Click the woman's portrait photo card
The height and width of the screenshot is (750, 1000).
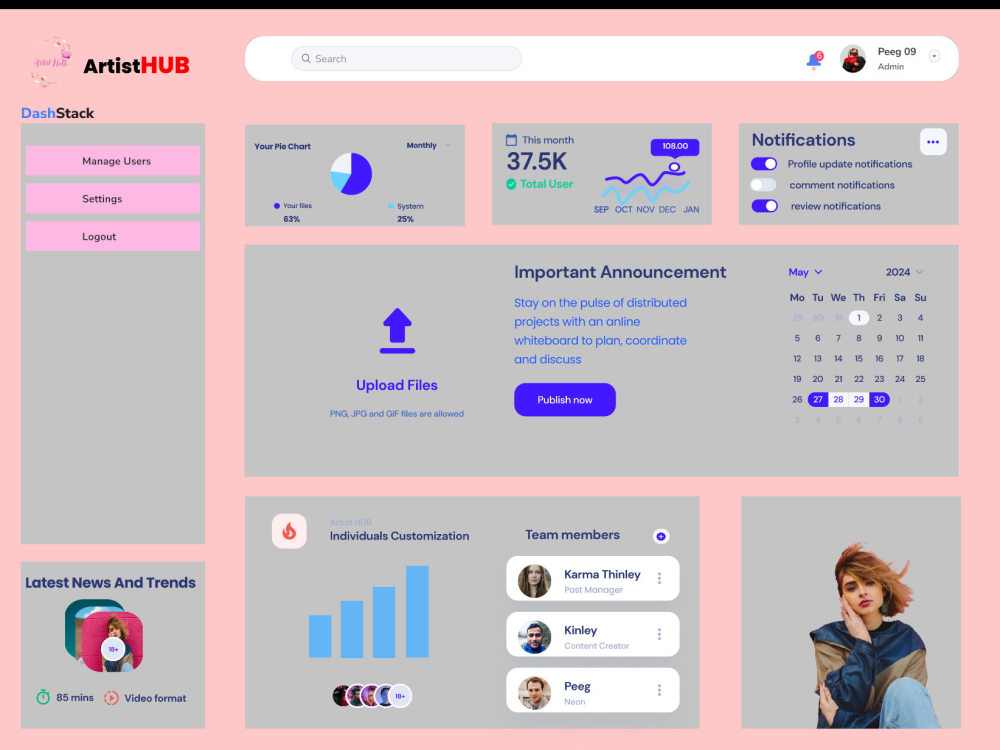[851, 612]
